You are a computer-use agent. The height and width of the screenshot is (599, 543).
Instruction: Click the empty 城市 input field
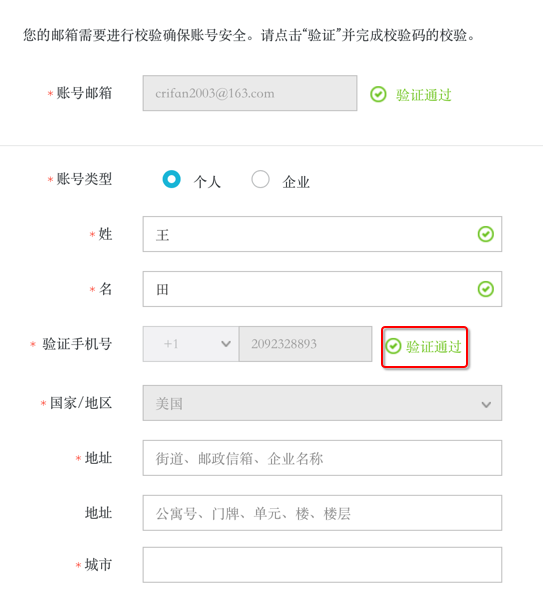(322, 565)
